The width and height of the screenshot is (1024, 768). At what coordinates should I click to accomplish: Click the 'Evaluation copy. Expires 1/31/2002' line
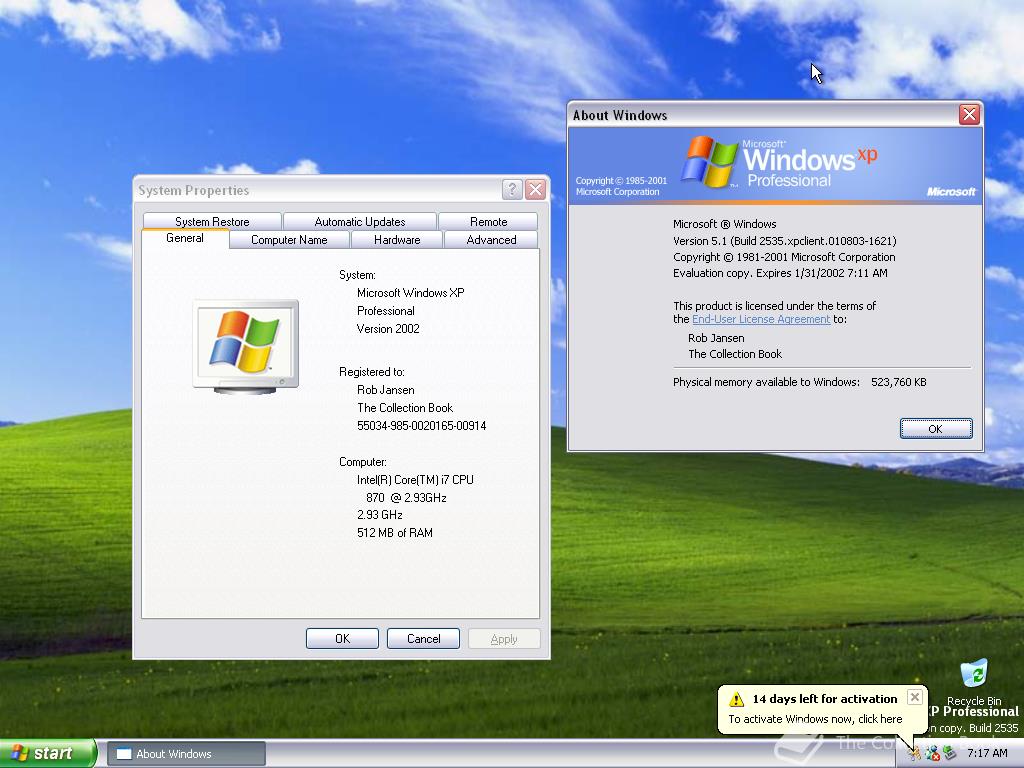780,273
